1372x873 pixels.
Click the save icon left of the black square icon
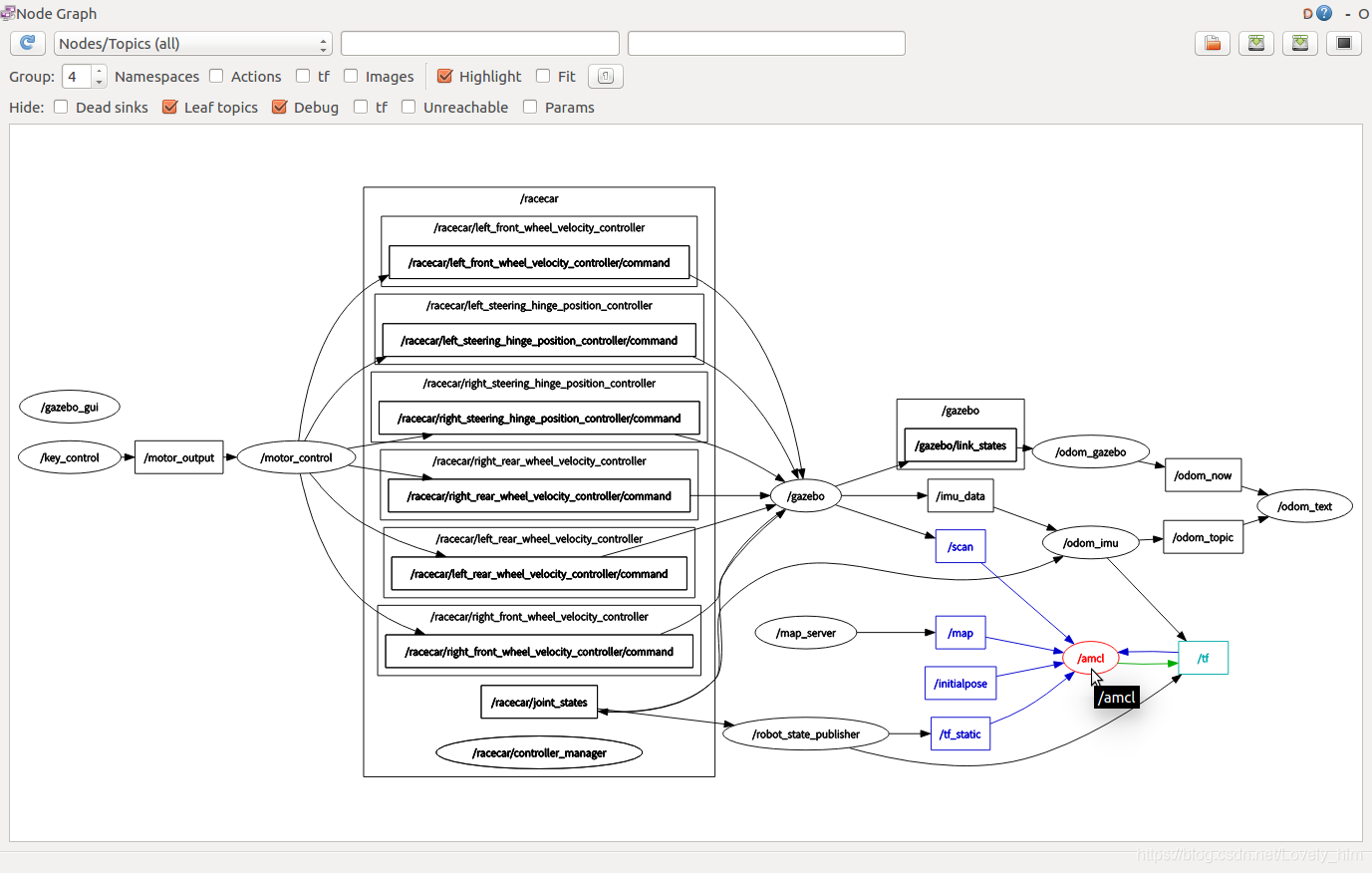click(x=1300, y=43)
